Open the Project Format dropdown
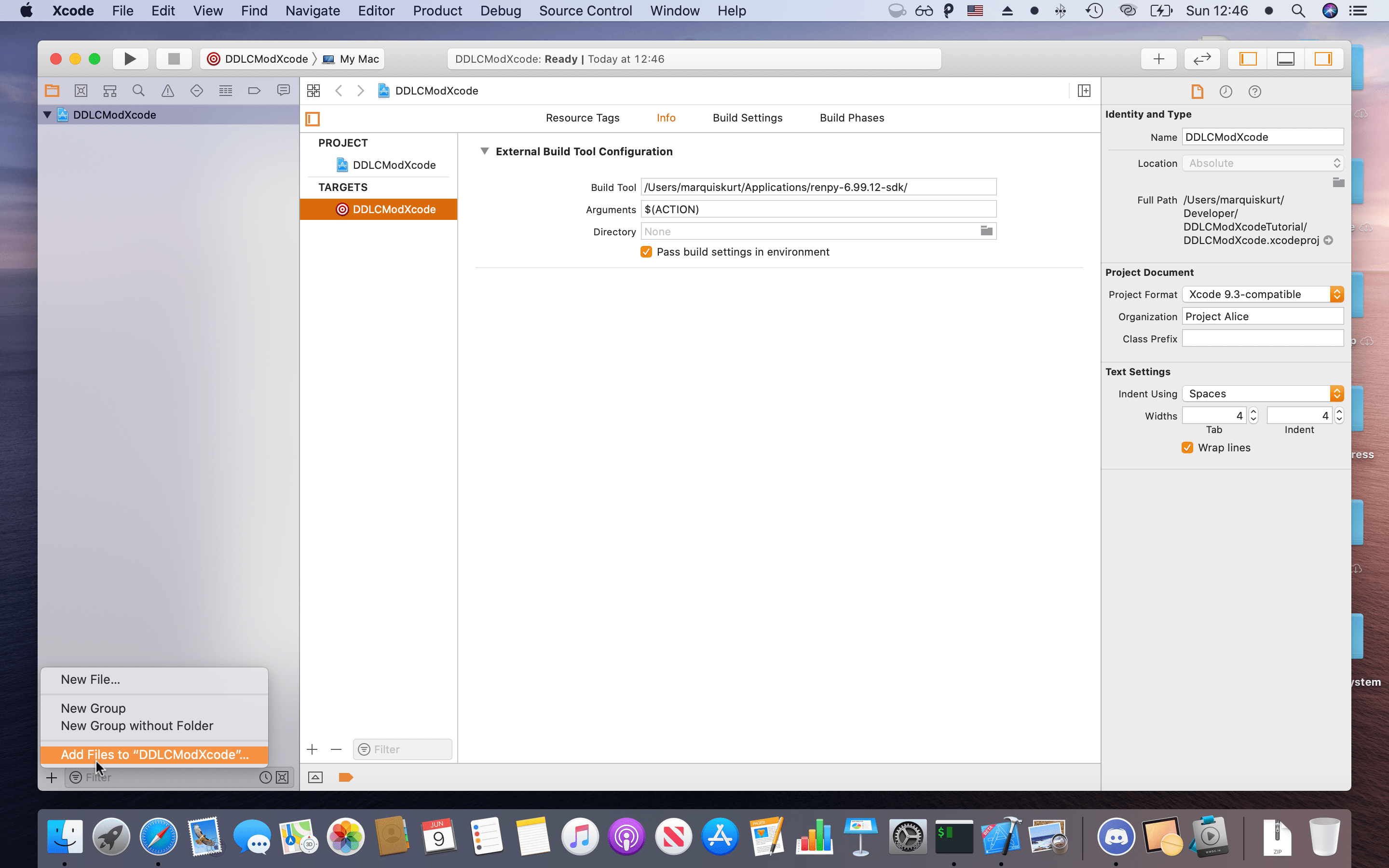 tap(1263, 294)
